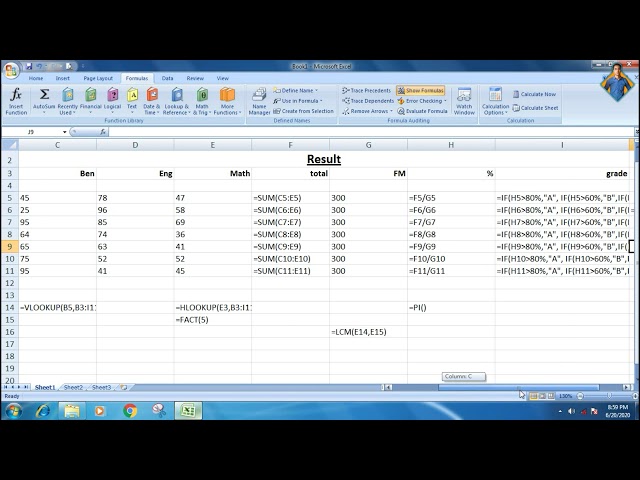
Task: Open Google Chrome from the taskbar
Action: click(x=130, y=411)
